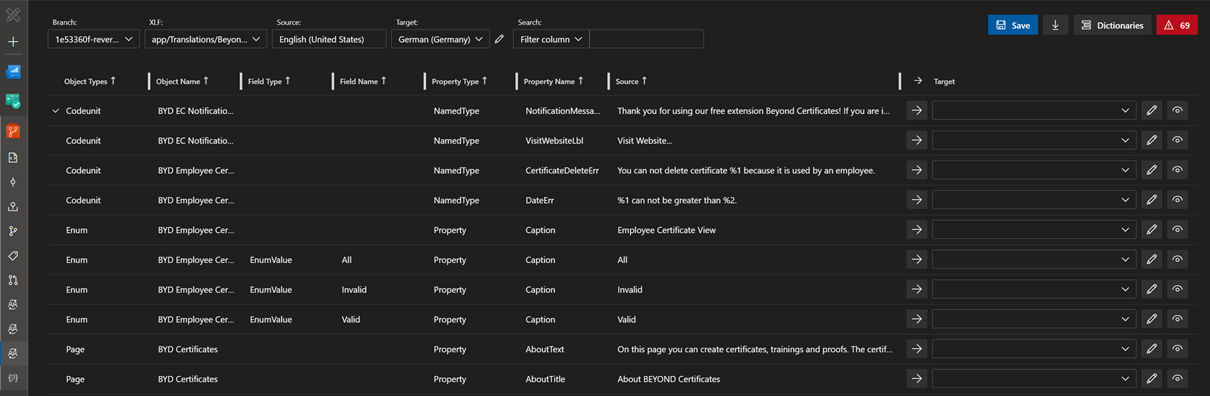Copy source to target for DateErr row
Screen dimensions: 1210x396
(917, 200)
